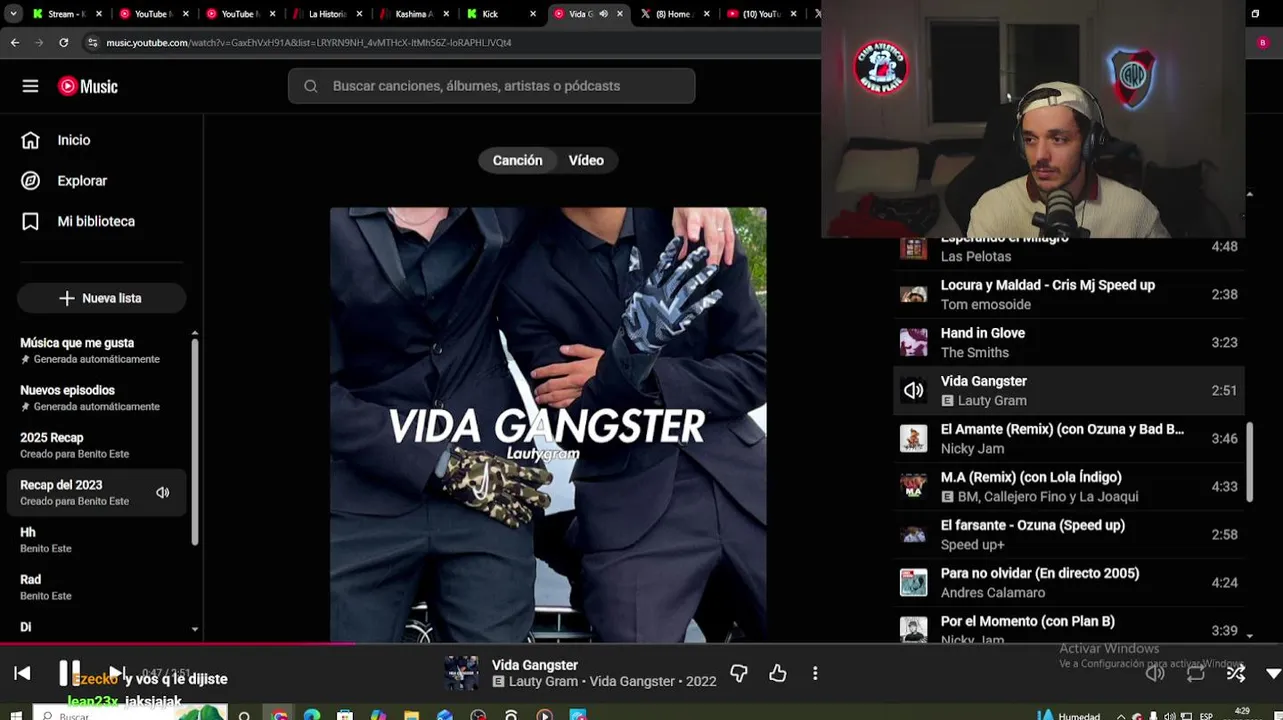Click the volume speaker icon in player bar

tap(1155, 673)
